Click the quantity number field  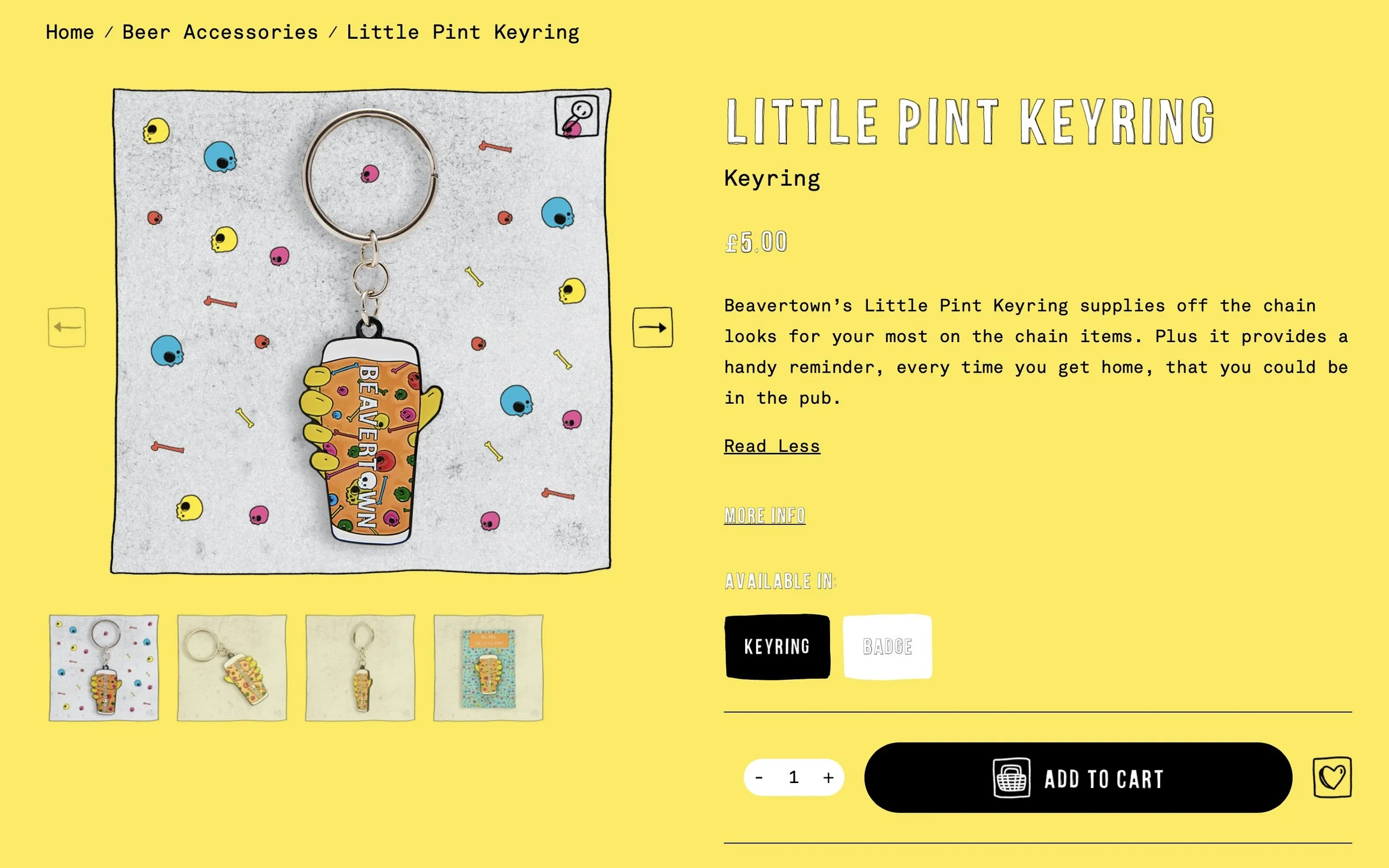(x=793, y=777)
